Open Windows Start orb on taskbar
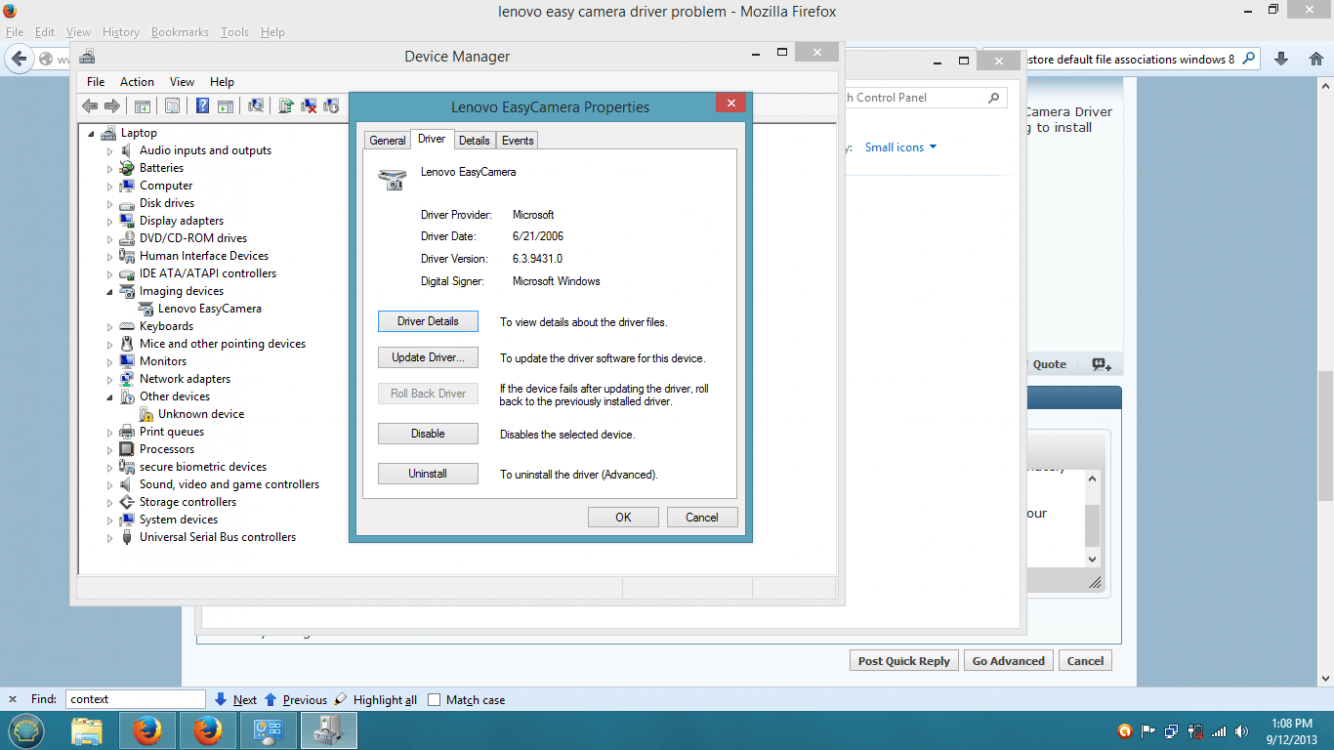 pos(28,731)
